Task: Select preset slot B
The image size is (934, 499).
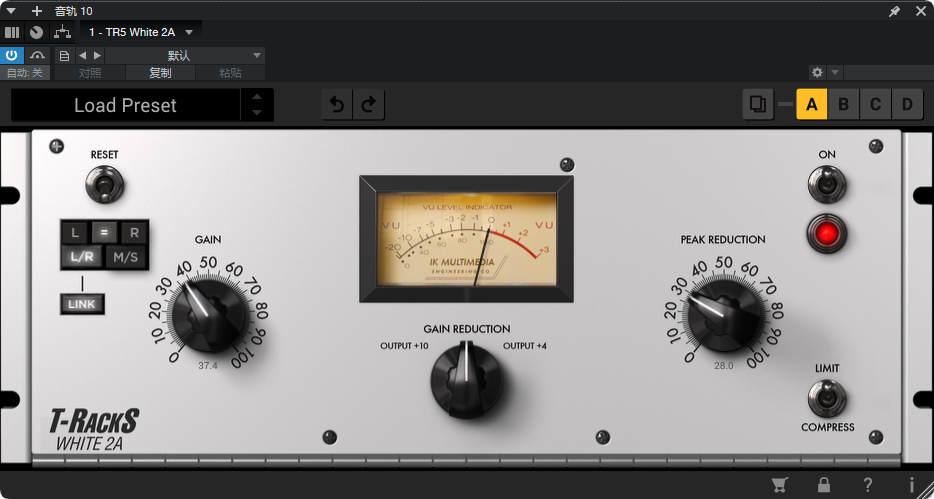Action: coord(843,105)
